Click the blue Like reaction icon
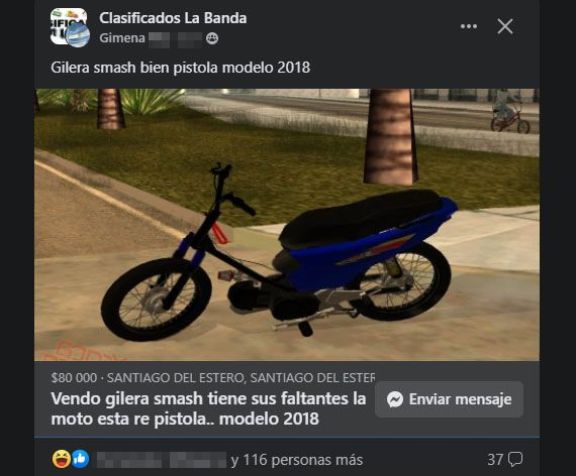Image resolution: width=576 pixels, height=476 pixels. tap(80, 459)
